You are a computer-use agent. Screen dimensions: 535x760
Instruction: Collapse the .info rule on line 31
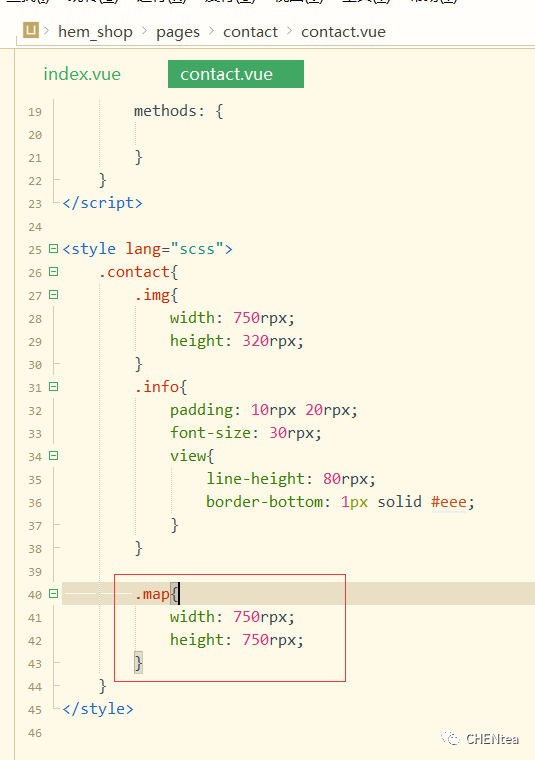53,387
